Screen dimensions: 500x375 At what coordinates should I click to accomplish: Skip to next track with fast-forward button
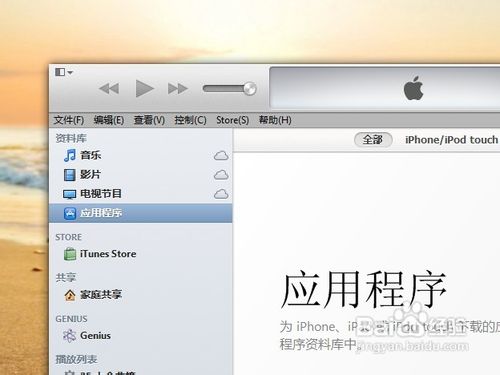[x=178, y=89]
